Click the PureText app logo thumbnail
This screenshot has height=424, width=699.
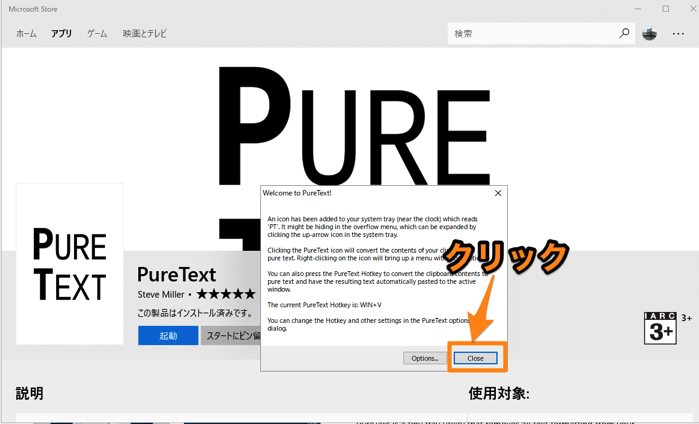pyautogui.click(x=70, y=263)
